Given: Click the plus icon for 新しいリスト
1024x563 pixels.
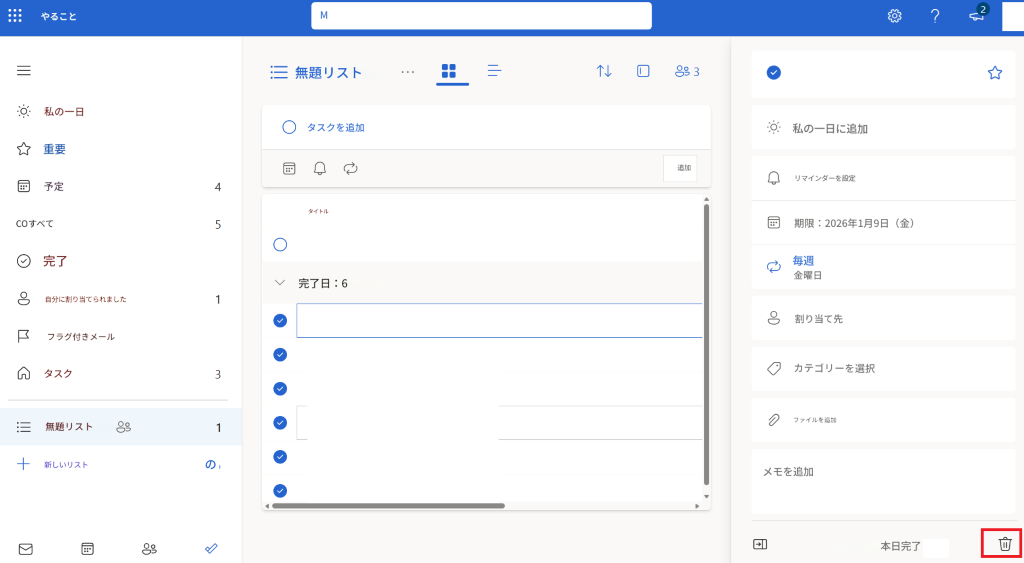Looking at the screenshot, I should pos(23,464).
